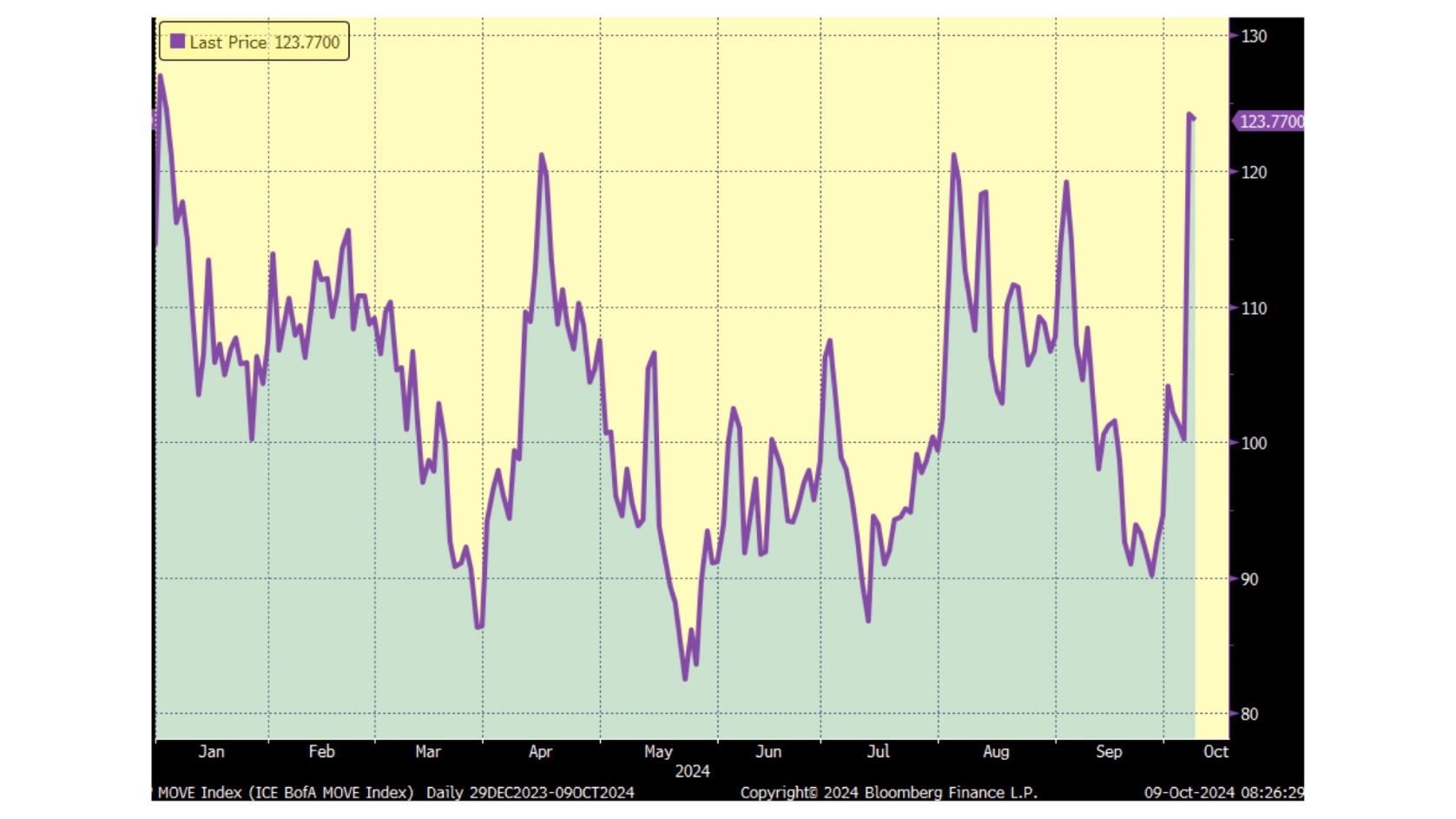Click the 80 y-axis label
This screenshot has height=819, width=1456.
coord(1249,714)
